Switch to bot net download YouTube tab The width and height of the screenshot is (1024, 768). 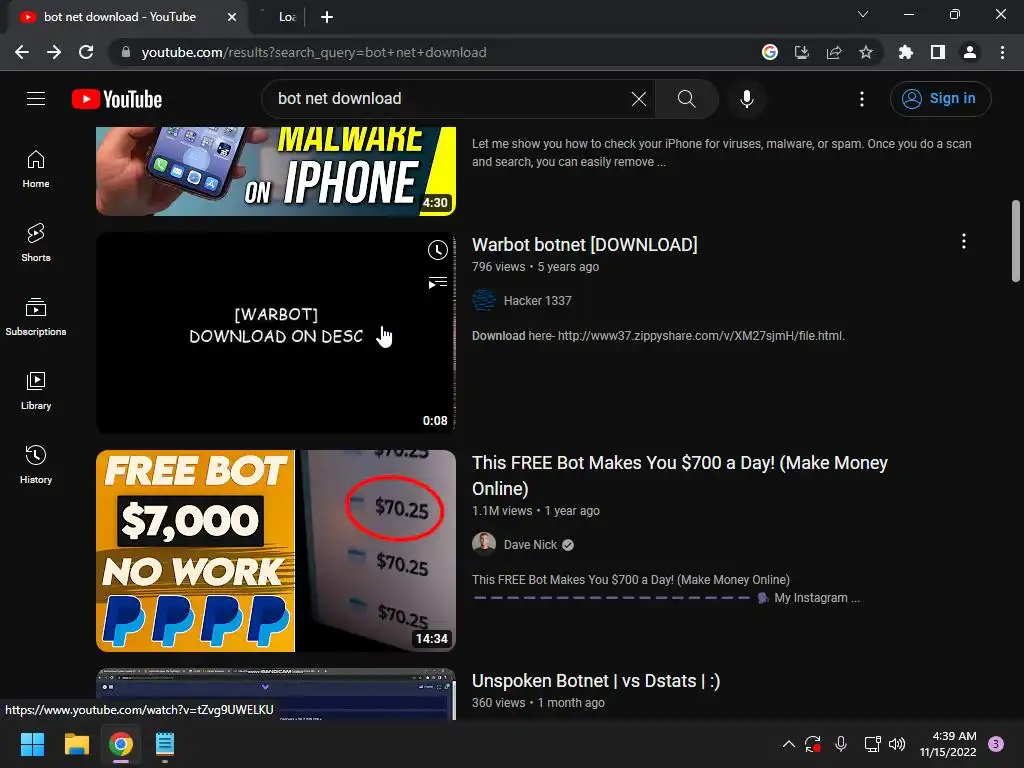[120, 17]
